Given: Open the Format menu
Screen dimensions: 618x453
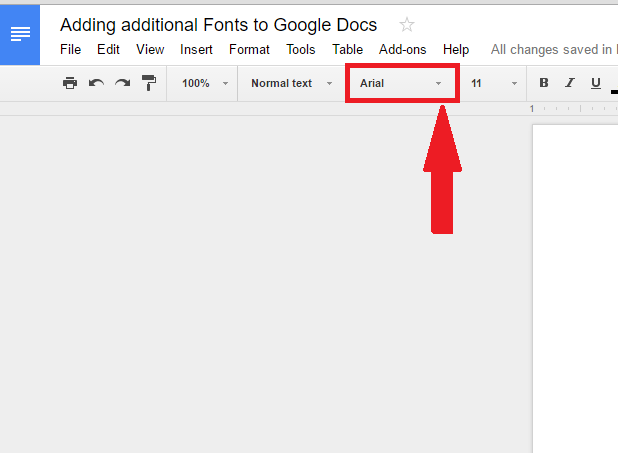Looking at the screenshot, I should (x=249, y=50).
